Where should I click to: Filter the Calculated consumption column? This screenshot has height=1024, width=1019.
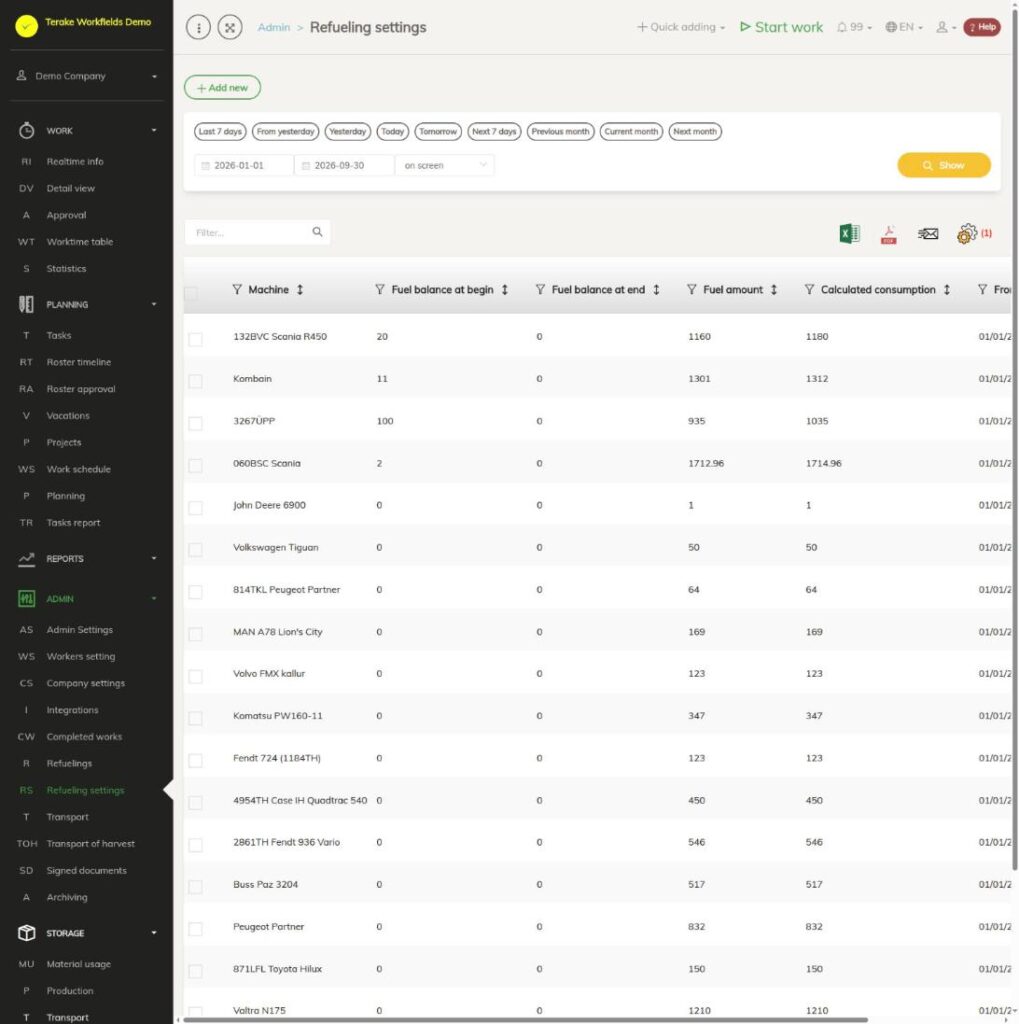tap(809, 289)
